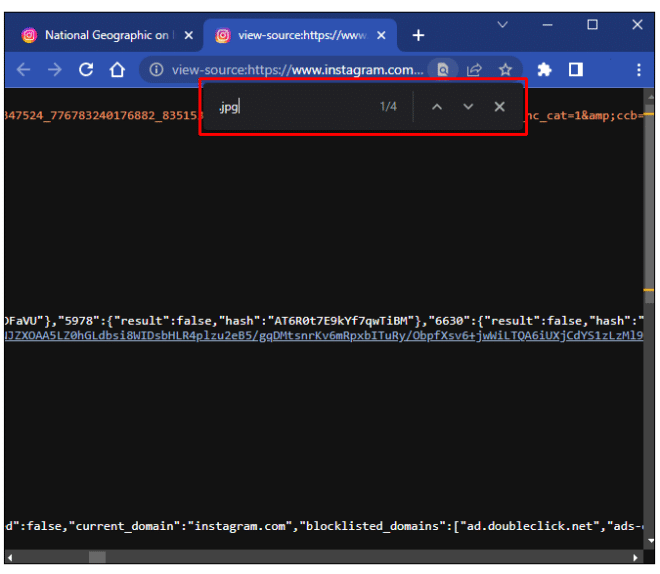
Task: Minimize the browser window
Action: click(x=547, y=25)
